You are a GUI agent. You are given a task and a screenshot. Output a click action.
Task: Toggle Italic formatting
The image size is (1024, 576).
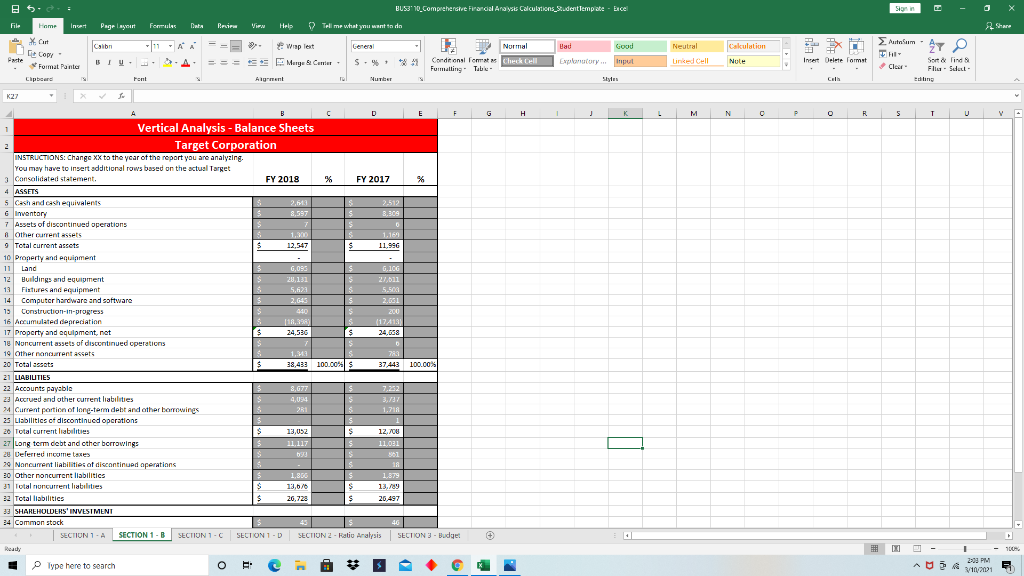point(109,63)
